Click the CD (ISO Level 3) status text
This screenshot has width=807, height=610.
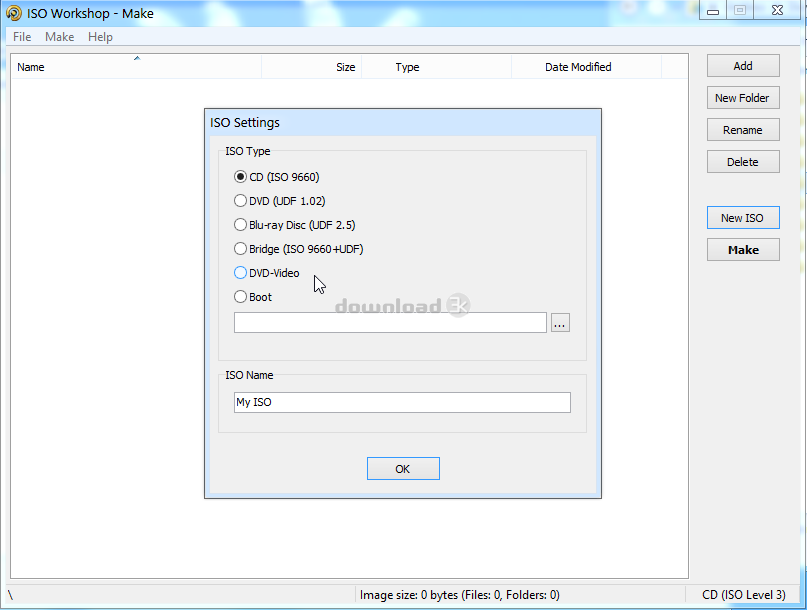point(744,595)
